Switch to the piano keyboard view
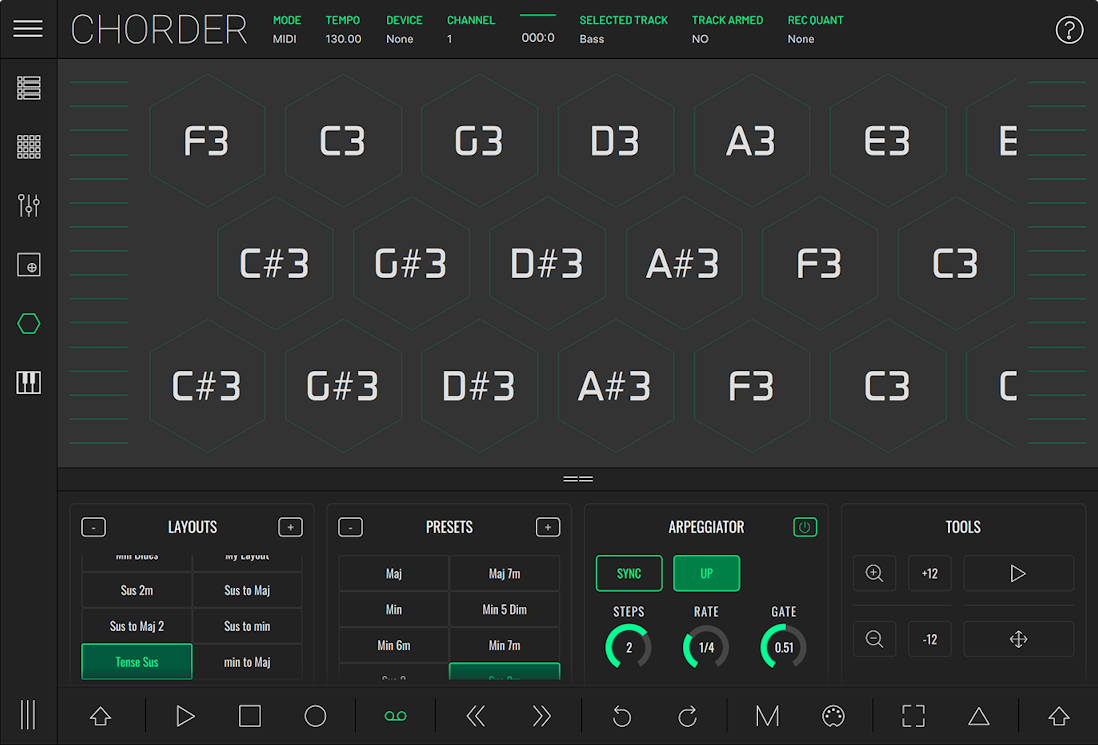The width and height of the screenshot is (1098, 745). 29,382
